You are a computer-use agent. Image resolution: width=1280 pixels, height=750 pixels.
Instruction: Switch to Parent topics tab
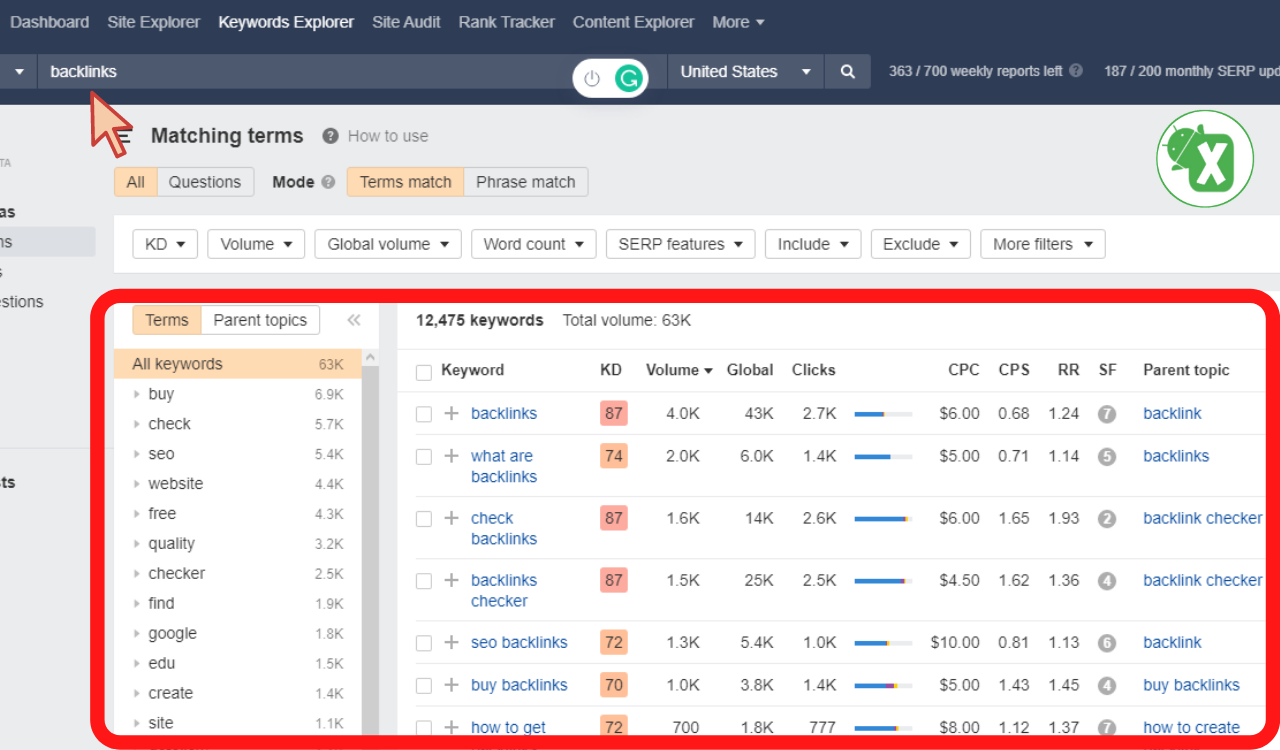click(260, 320)
